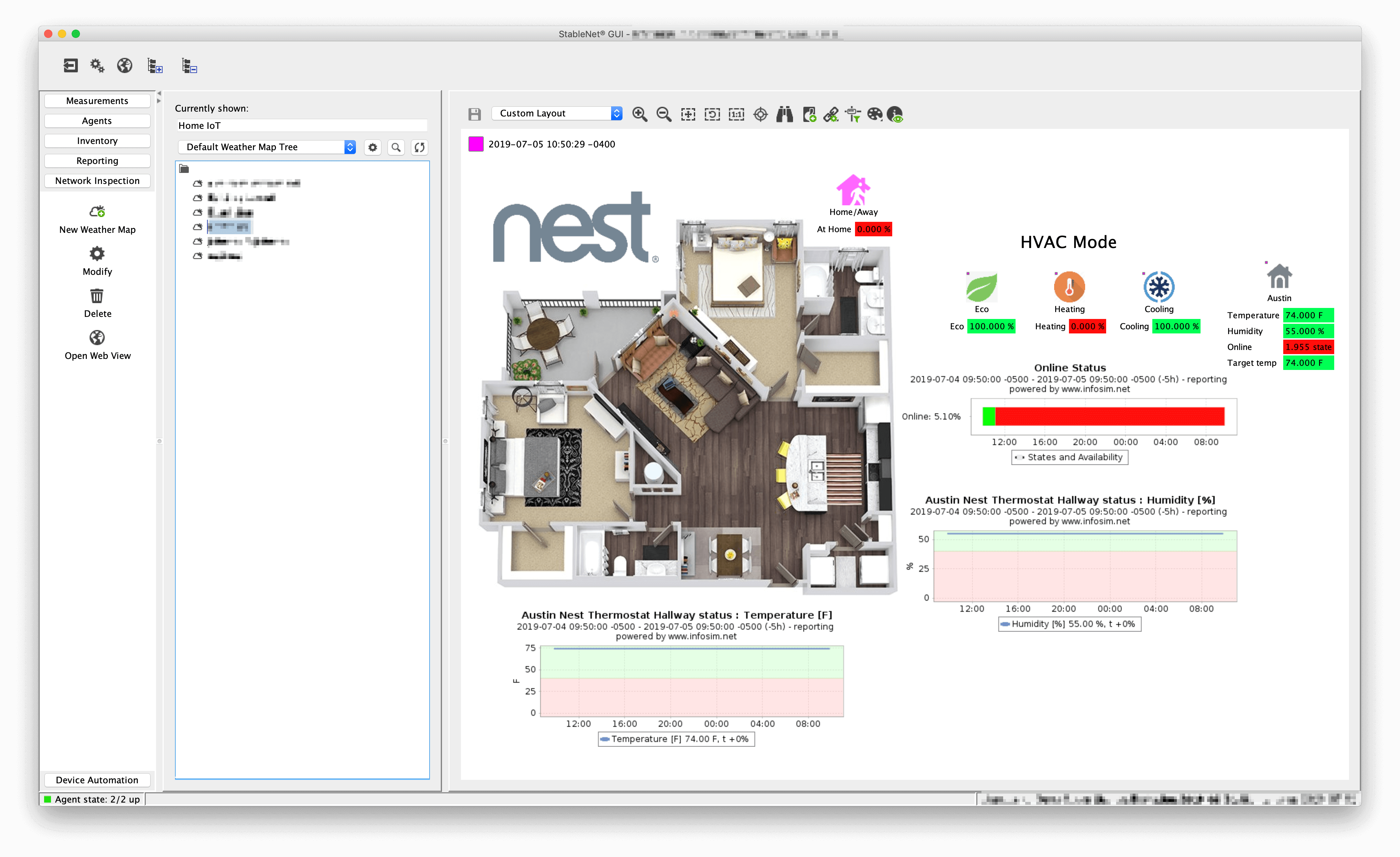
Task: Click the Online 1.955 state red value
Action: (x=1308, y=347)
